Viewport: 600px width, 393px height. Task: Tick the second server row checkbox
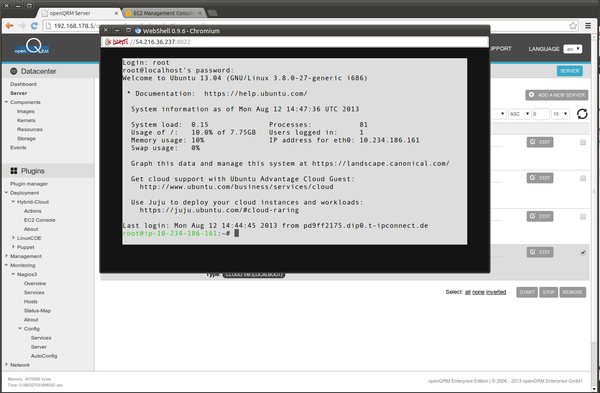583,178
